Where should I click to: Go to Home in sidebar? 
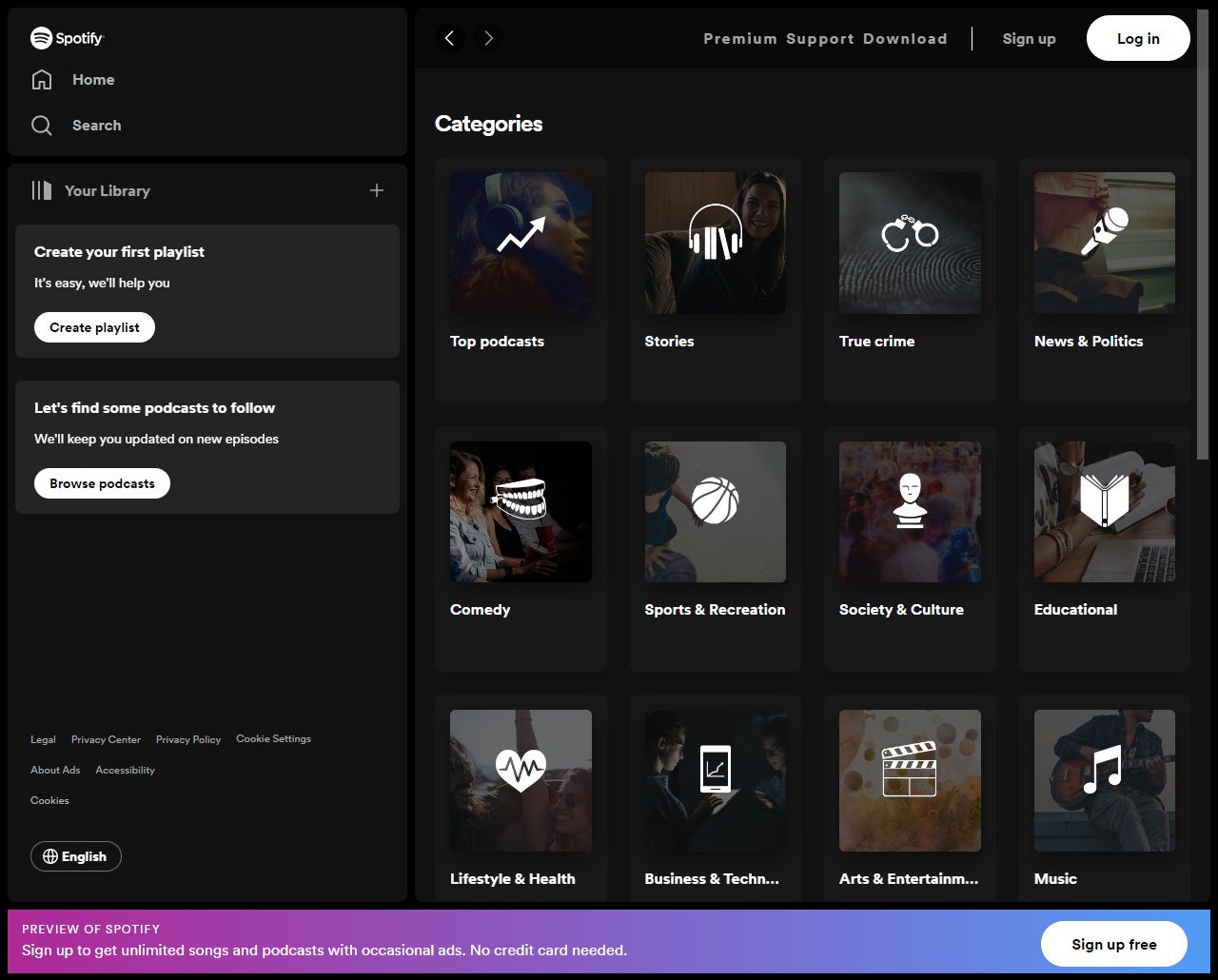click(x=93, y=80)
